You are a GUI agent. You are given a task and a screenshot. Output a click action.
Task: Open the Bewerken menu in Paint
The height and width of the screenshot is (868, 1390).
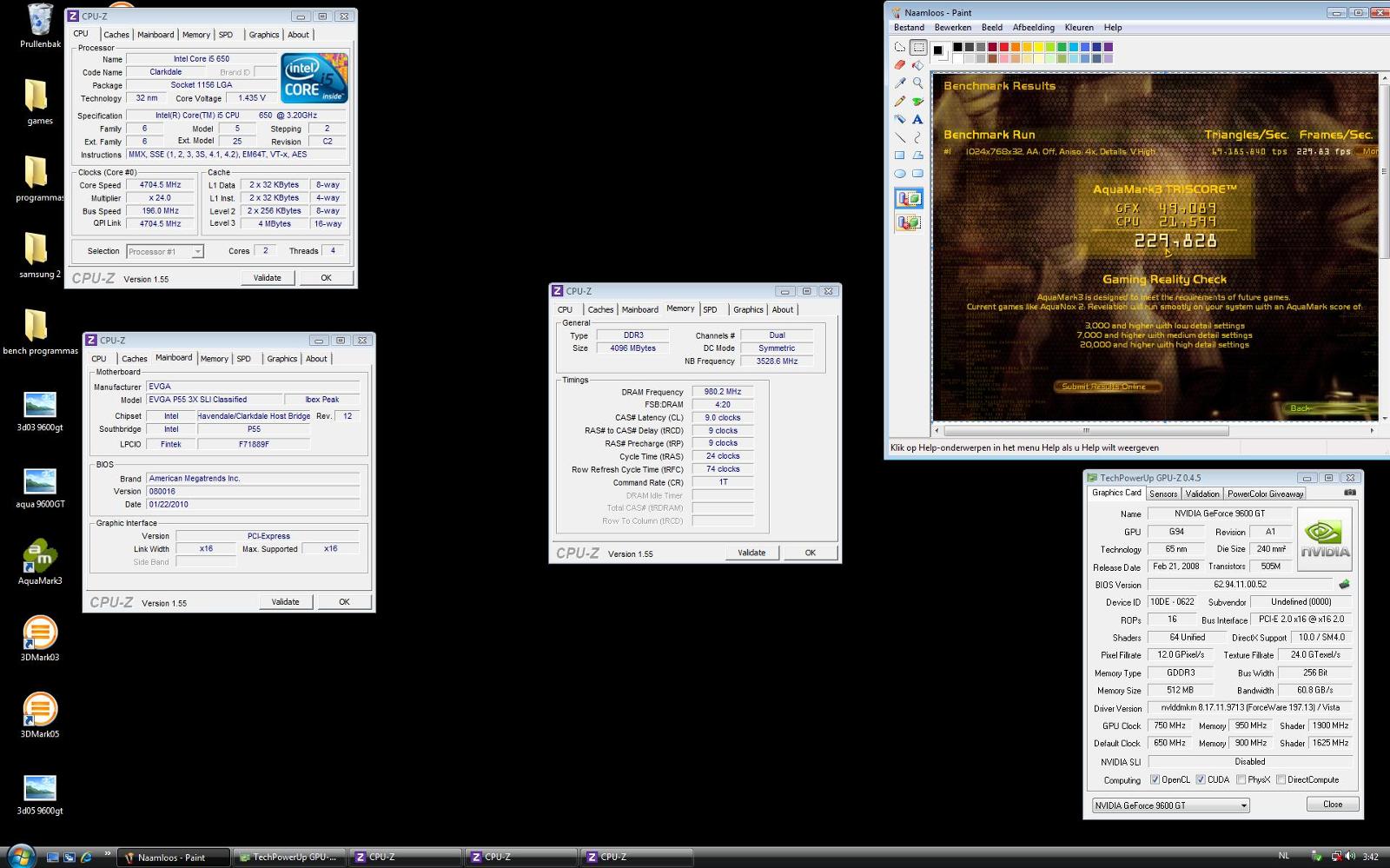[952, 27]
